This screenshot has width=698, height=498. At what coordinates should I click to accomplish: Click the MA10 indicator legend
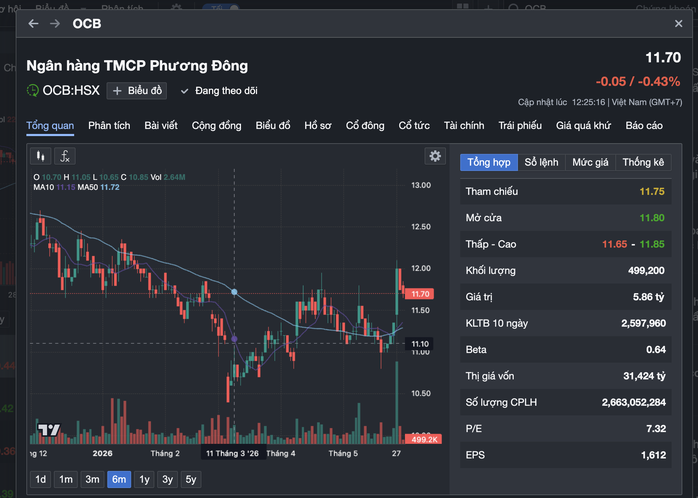(x=54, y=187)
